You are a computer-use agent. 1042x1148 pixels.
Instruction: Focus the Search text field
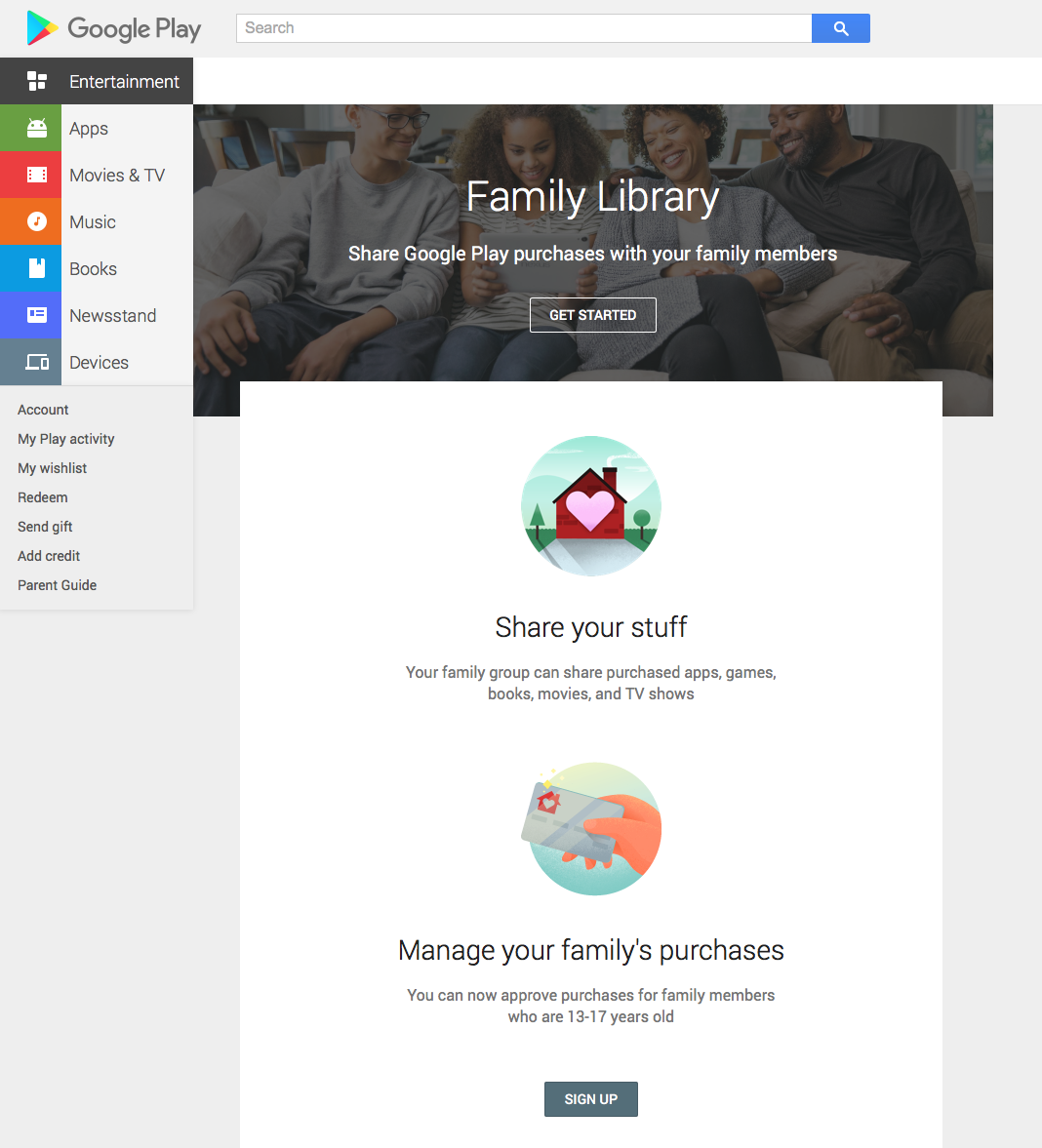524,28
